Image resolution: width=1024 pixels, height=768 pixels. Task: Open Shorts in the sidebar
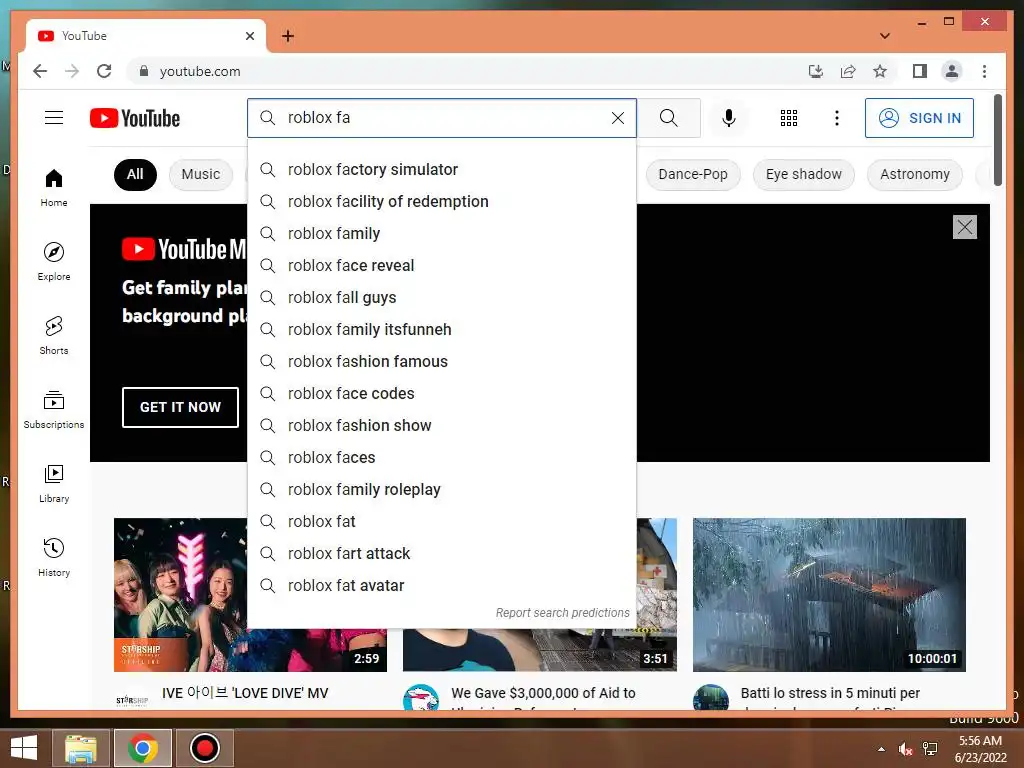pyautogui.click(x=54, y=335)
